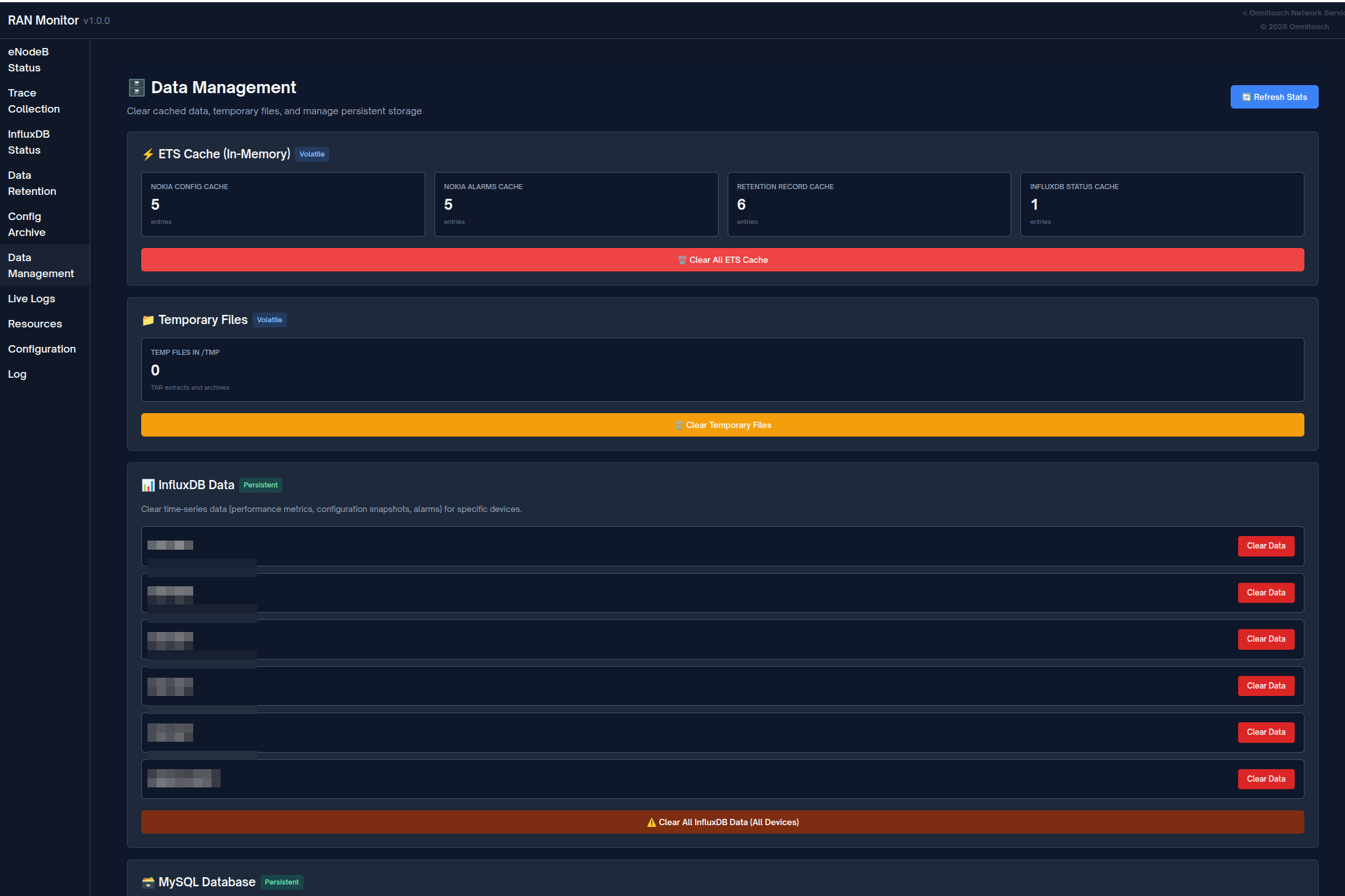Open Config Archive section
Image resolution: width=1345 pixels, height=896 pixels.
coord(27,225)
